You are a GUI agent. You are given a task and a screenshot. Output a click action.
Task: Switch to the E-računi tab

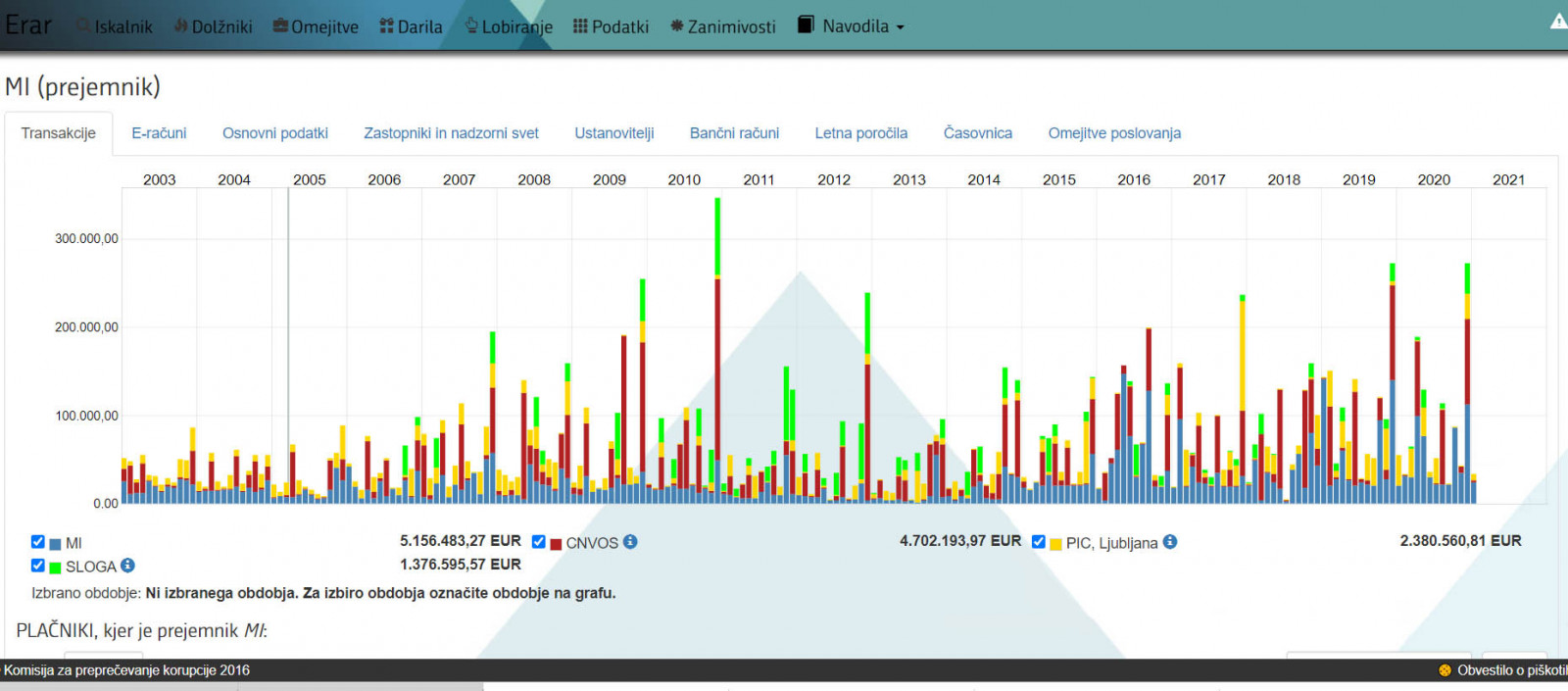pyautogui.click(x=159, y=133)
